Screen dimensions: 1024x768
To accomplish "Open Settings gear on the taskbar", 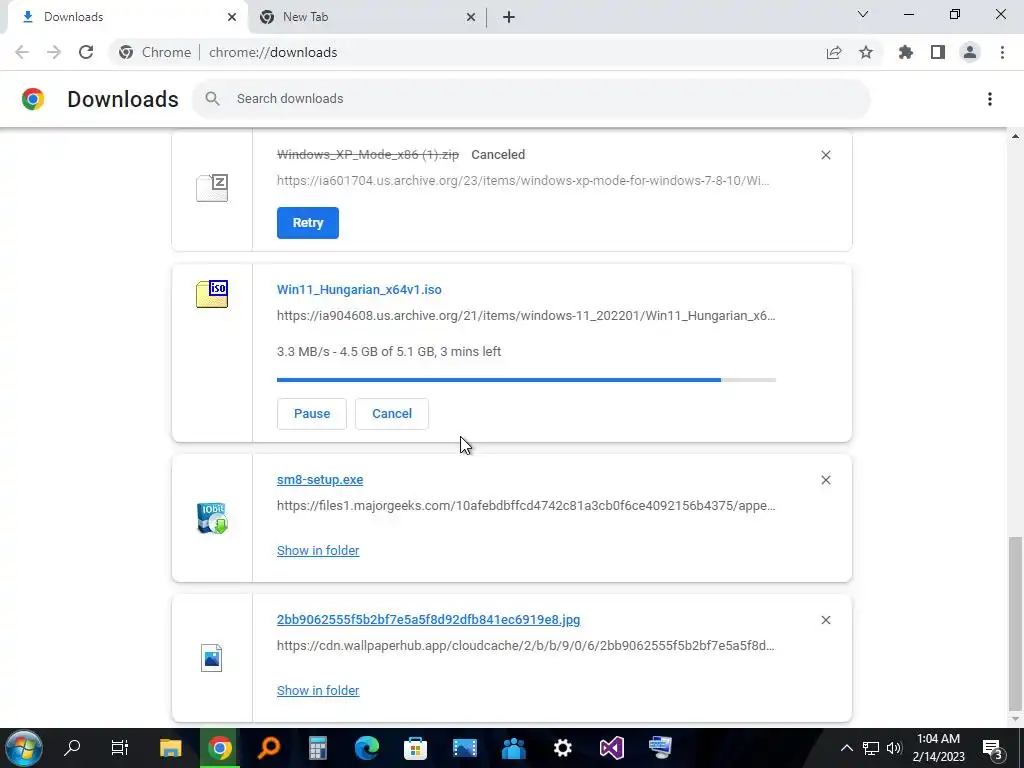I will (562, 748).
